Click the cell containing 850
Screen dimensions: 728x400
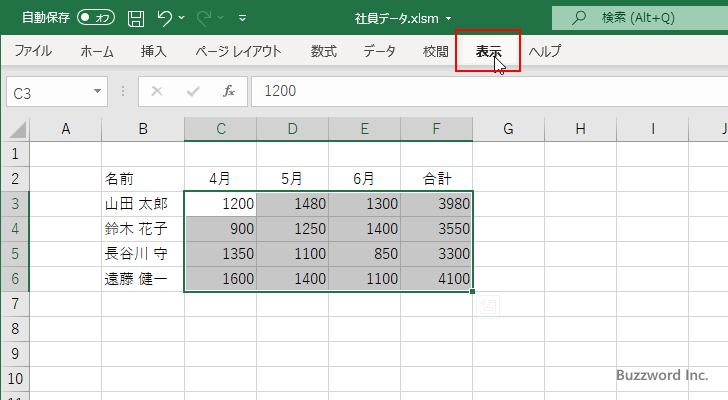point(364,254)
